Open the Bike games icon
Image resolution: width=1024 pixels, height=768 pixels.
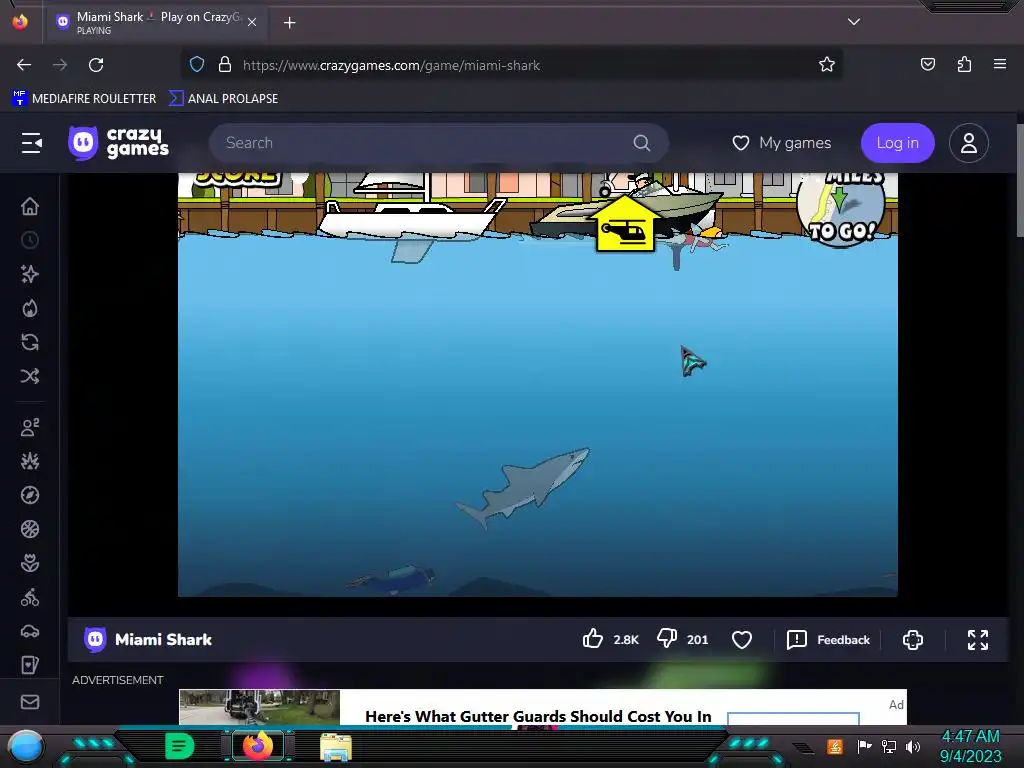click(30, 597)
